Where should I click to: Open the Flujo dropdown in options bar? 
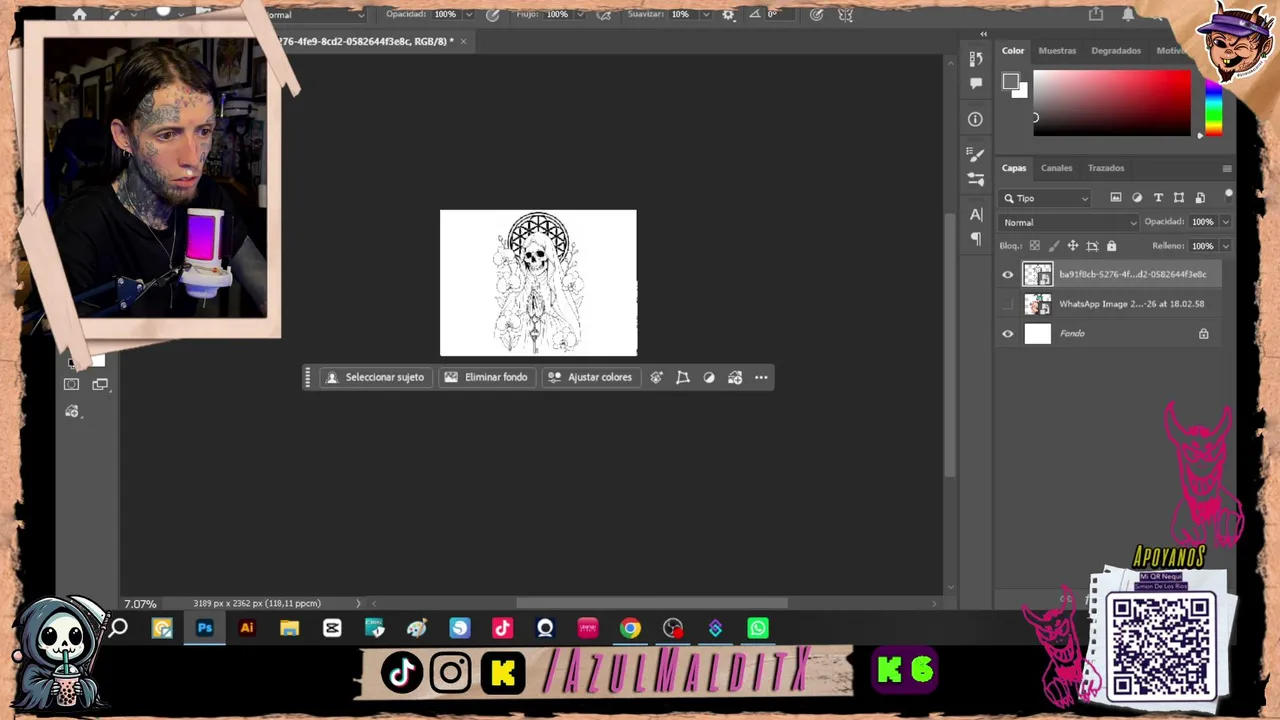[580, 14]
